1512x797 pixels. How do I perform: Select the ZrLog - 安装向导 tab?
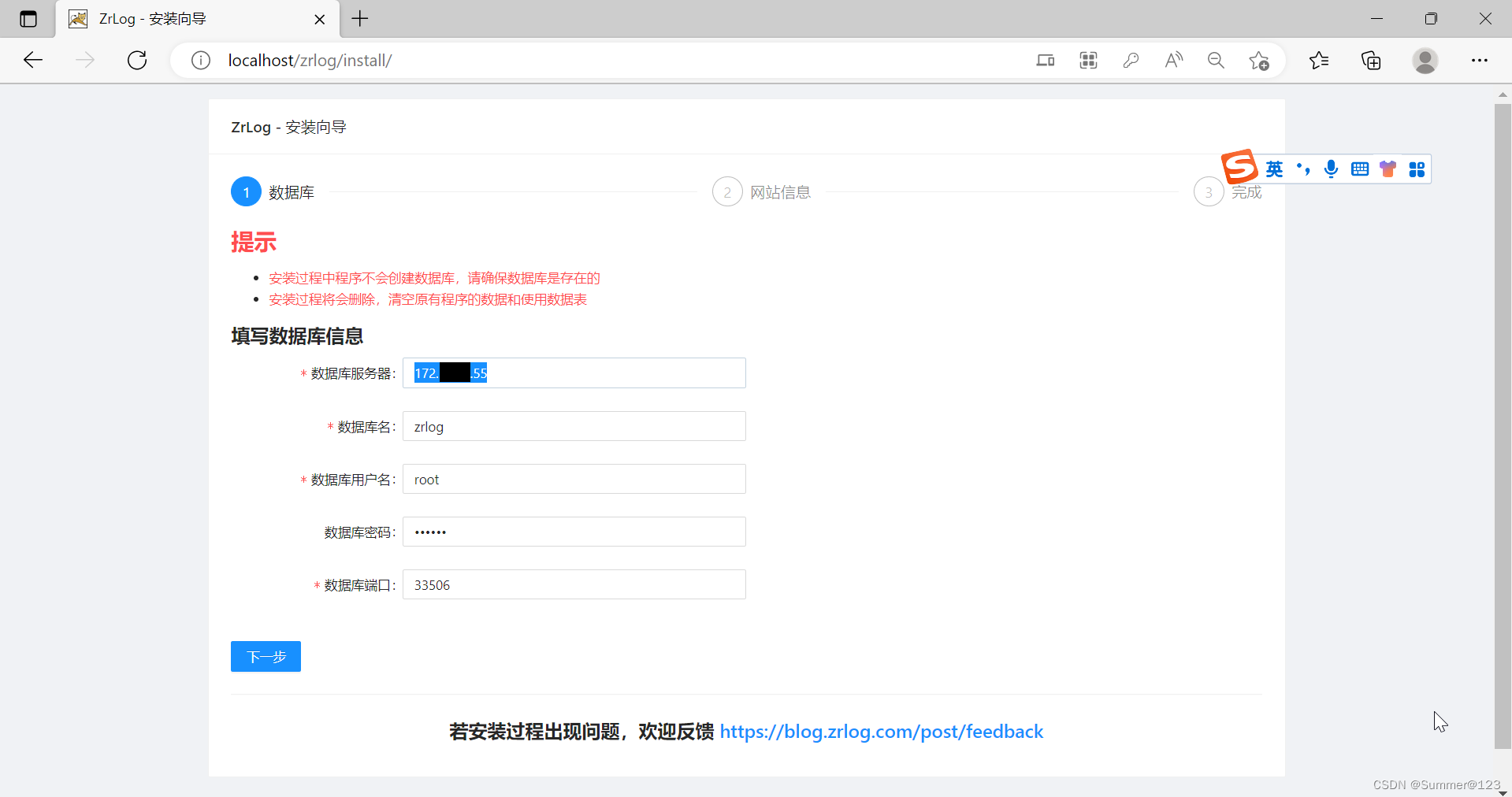pos(198,19)
